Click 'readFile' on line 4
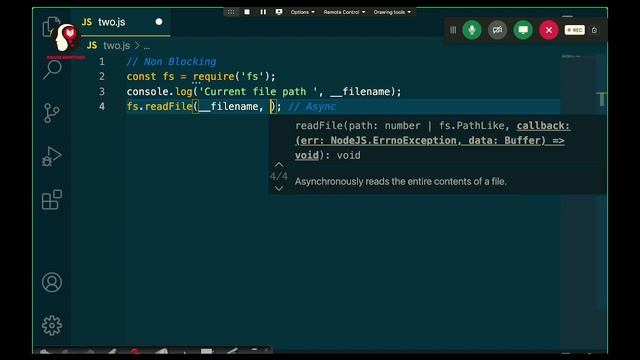 click(x=168, y=107)
